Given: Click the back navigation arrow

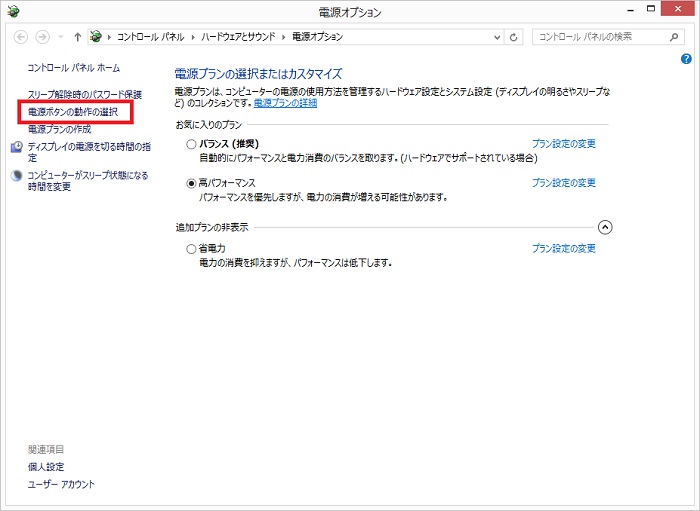Looking at the screenshot, I should 22,37.
